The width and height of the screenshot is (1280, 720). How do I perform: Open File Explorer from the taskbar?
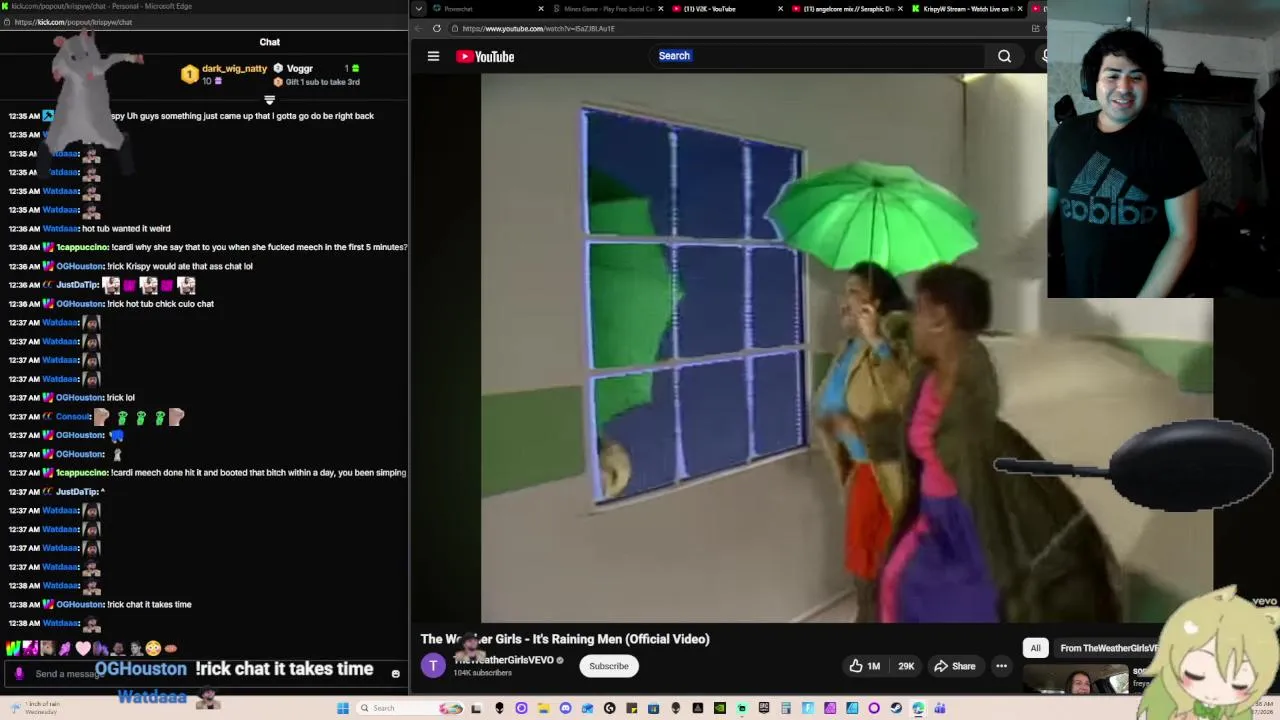543,708
